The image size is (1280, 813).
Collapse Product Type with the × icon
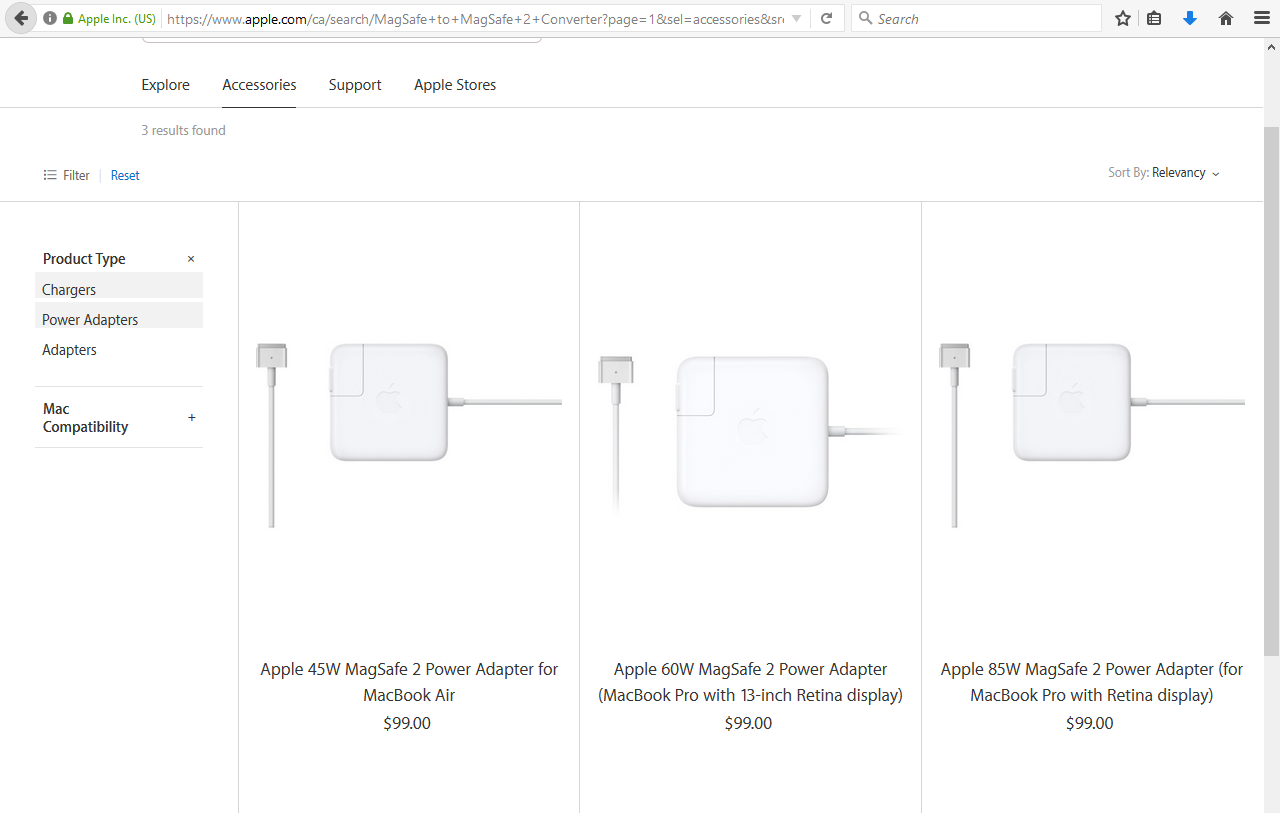tap(191, 259)
